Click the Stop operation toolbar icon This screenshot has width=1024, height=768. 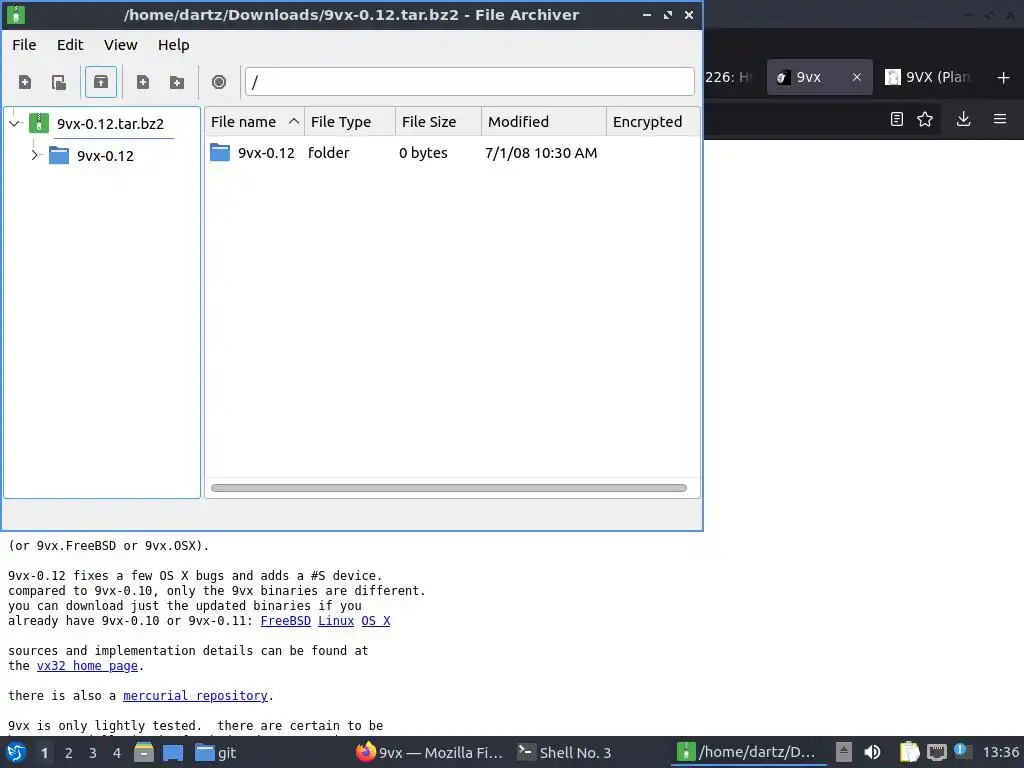[x=219, y=82]
